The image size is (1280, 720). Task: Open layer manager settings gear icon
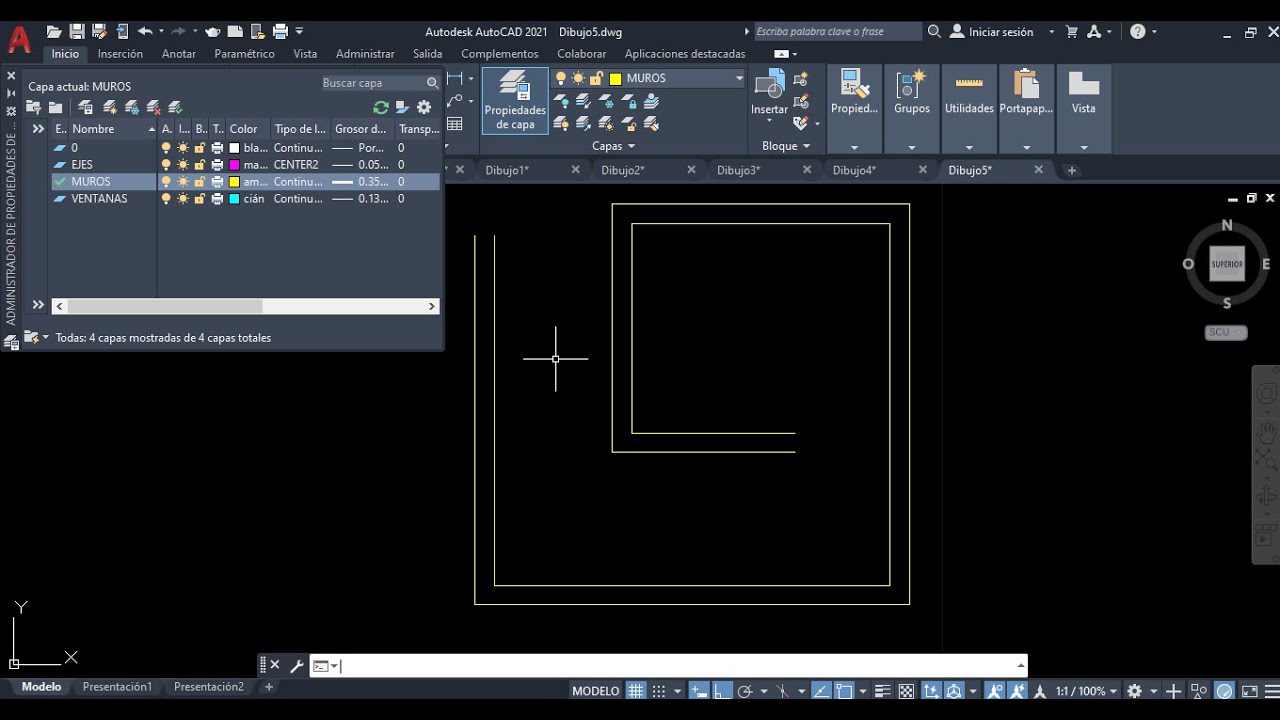coord(424,107)
